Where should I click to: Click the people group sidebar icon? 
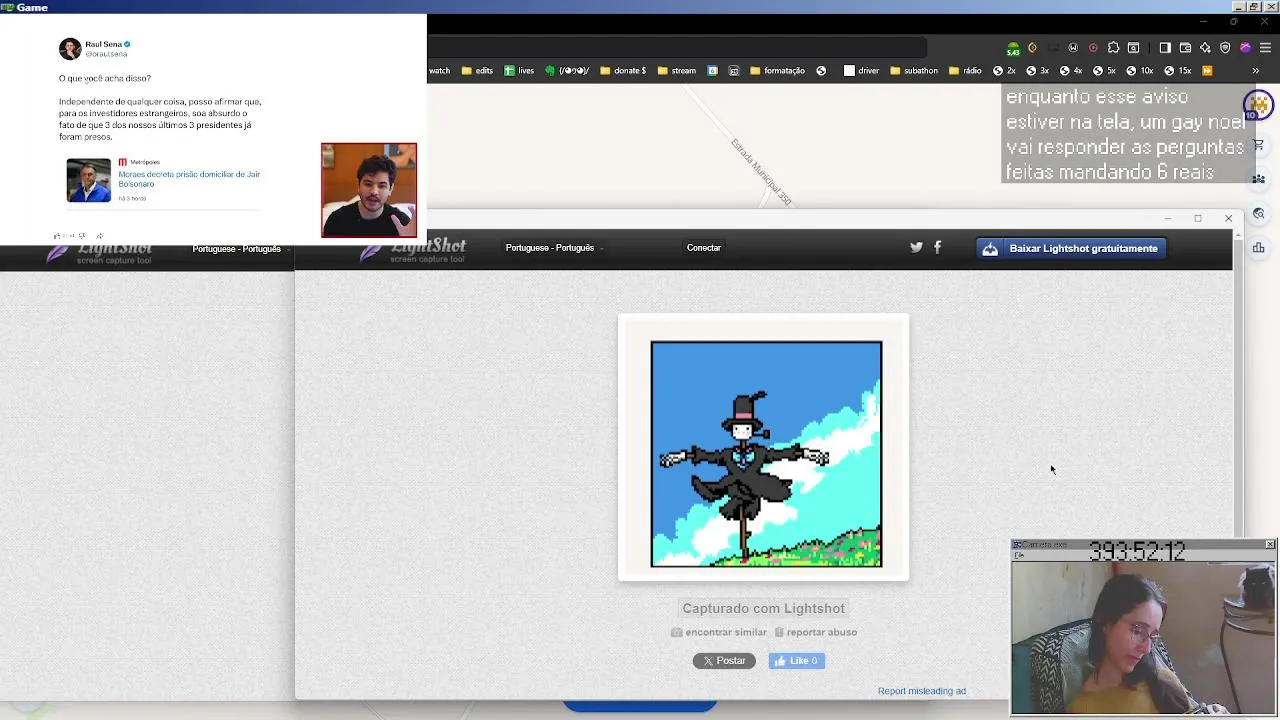[x=1258, y=179]
